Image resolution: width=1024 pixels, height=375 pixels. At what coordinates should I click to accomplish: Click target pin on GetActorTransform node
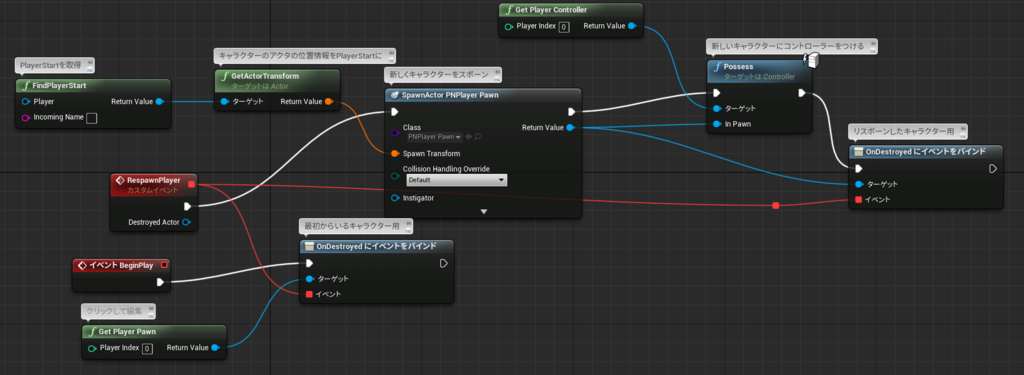click(x=225, y=101)
